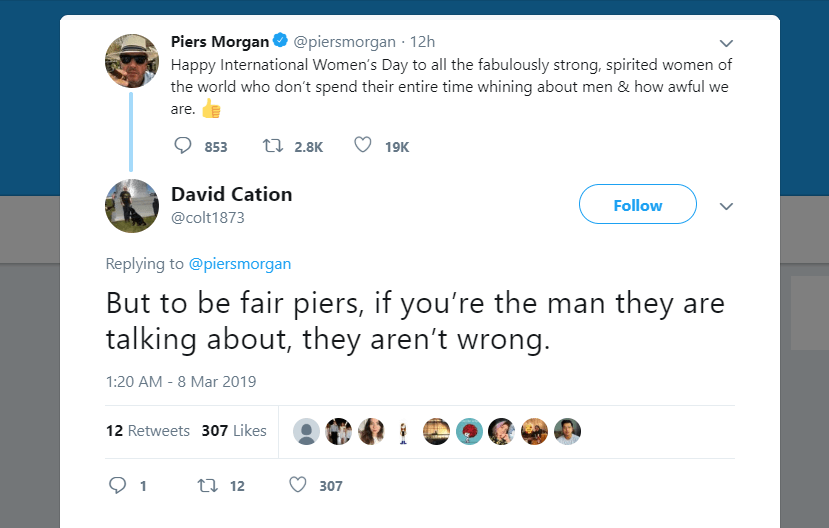The image size is (829, 528).
Task: Click Piers Morgan's verified badge
Action: [281, 42]
